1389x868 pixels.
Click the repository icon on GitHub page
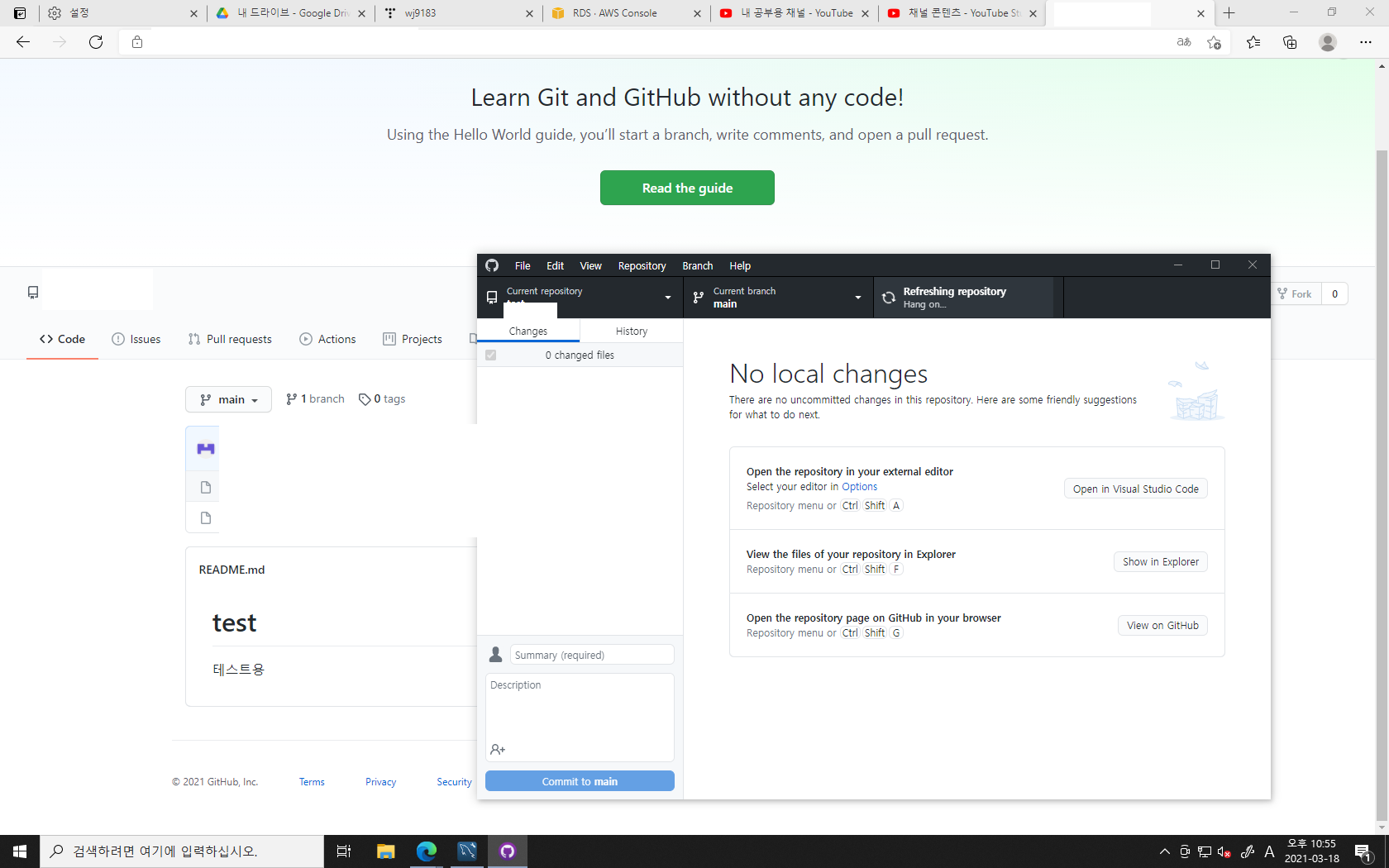click(33, 293)
